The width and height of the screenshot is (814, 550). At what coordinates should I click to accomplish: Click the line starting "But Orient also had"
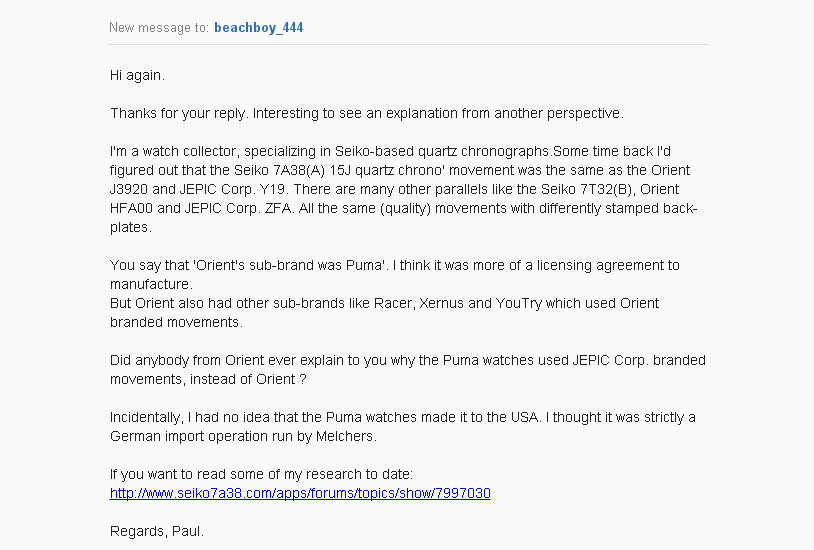[385, 303]
